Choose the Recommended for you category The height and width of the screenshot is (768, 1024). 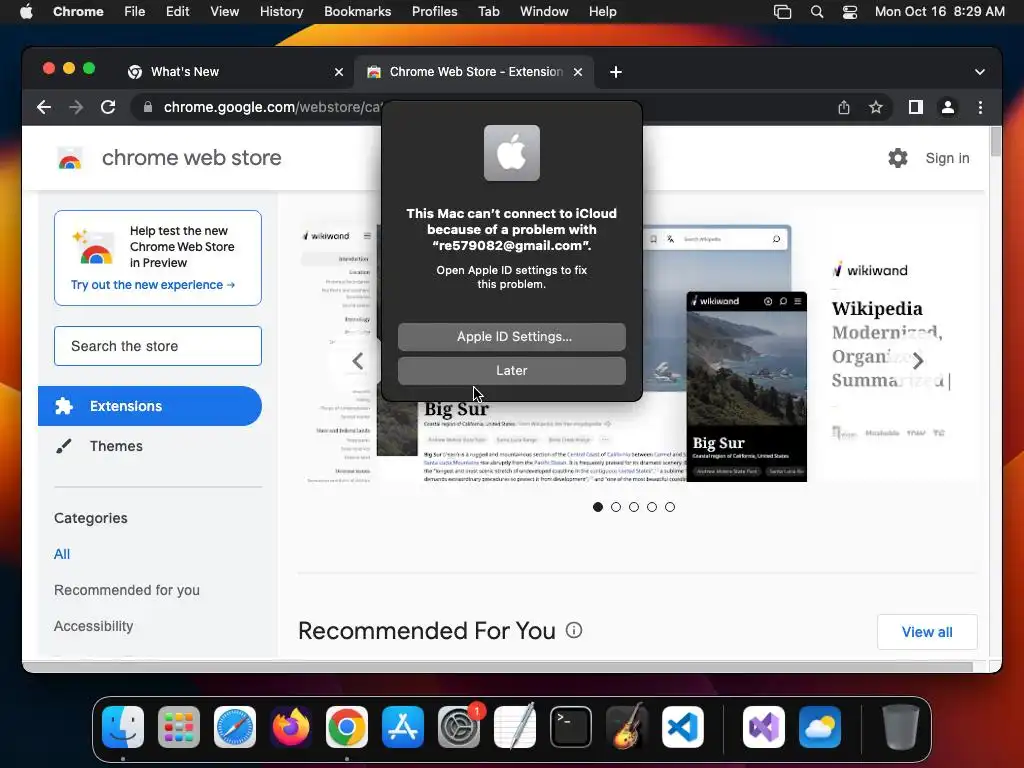coord(127,590)
